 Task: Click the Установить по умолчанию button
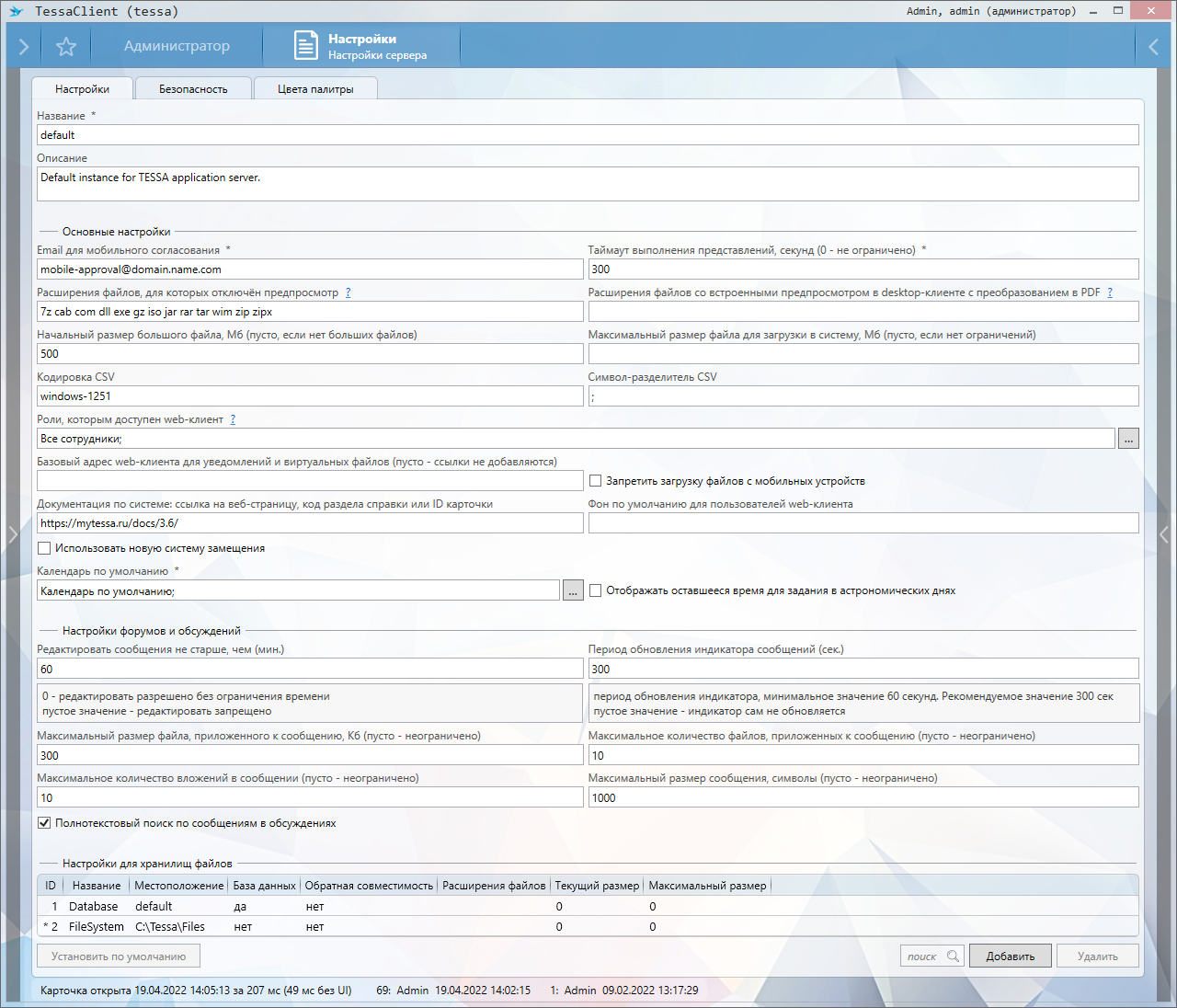coord(119,956)
